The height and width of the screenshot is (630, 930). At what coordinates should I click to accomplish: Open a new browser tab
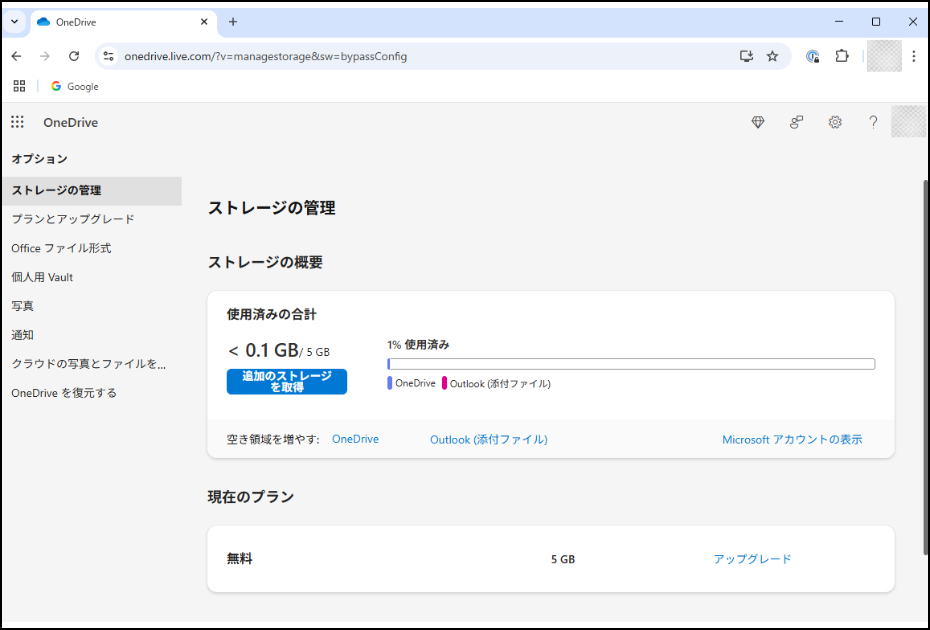[x=233, y=22]
